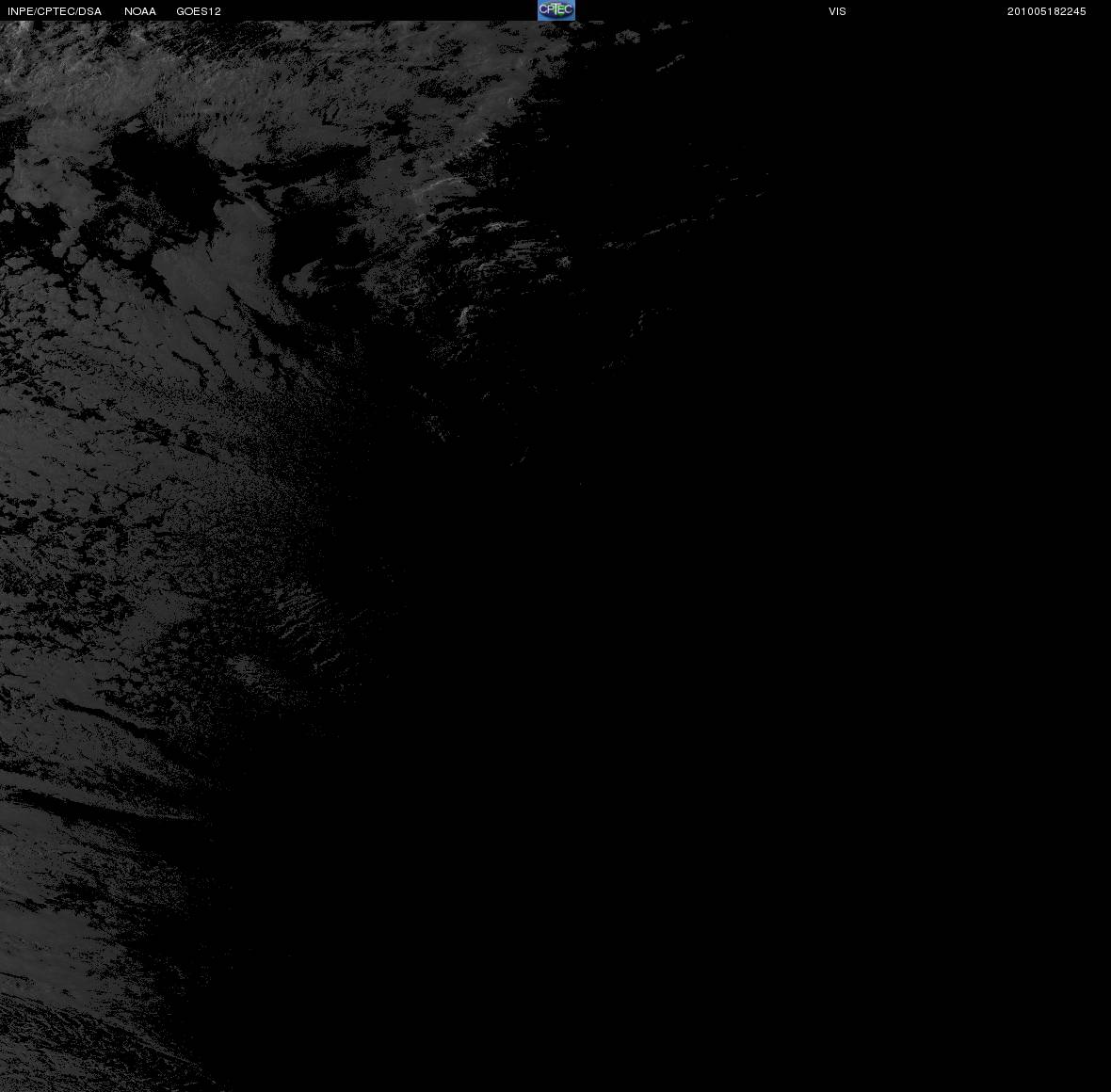Click the VIS channel label
1111x1092 pixels.
[x=838, y=11]
